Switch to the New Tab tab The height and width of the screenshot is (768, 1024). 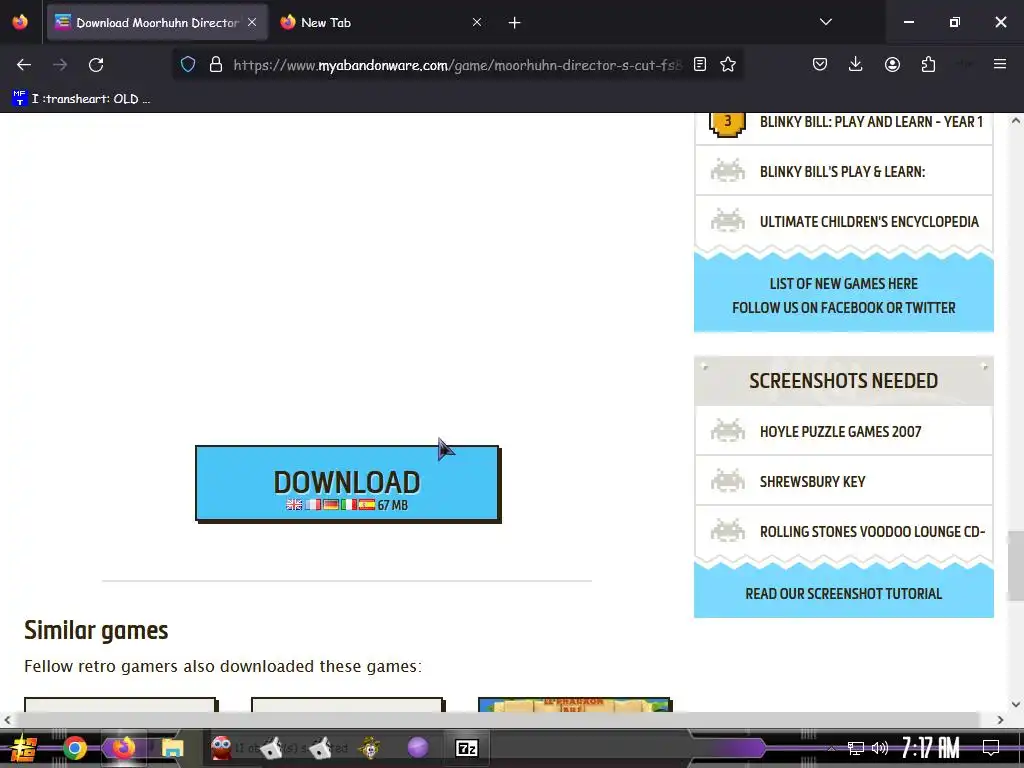click(381, 22)
